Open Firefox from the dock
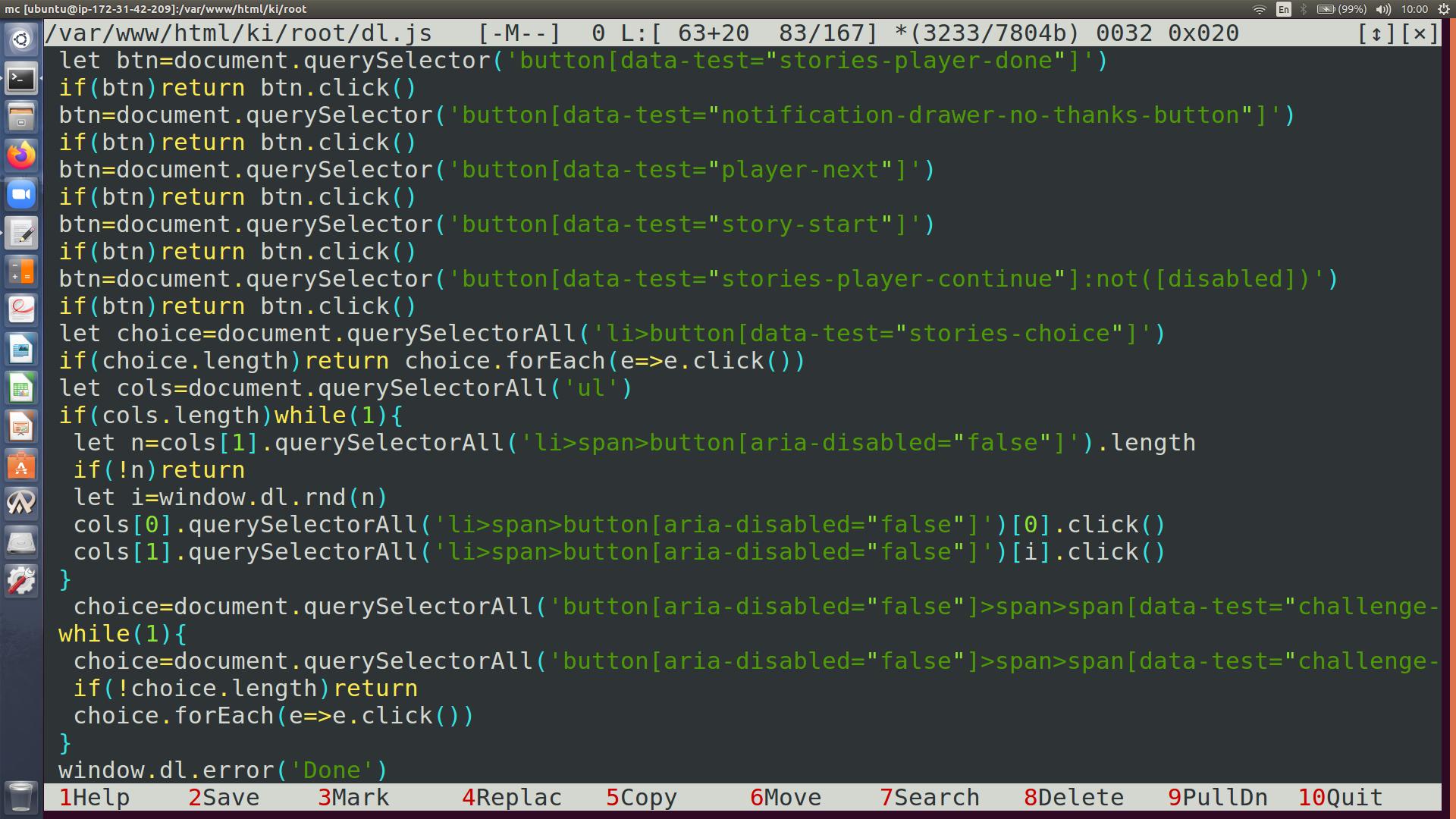This screenshot has width=1456, height=819. pyautogui.click(x=21, y=155)
